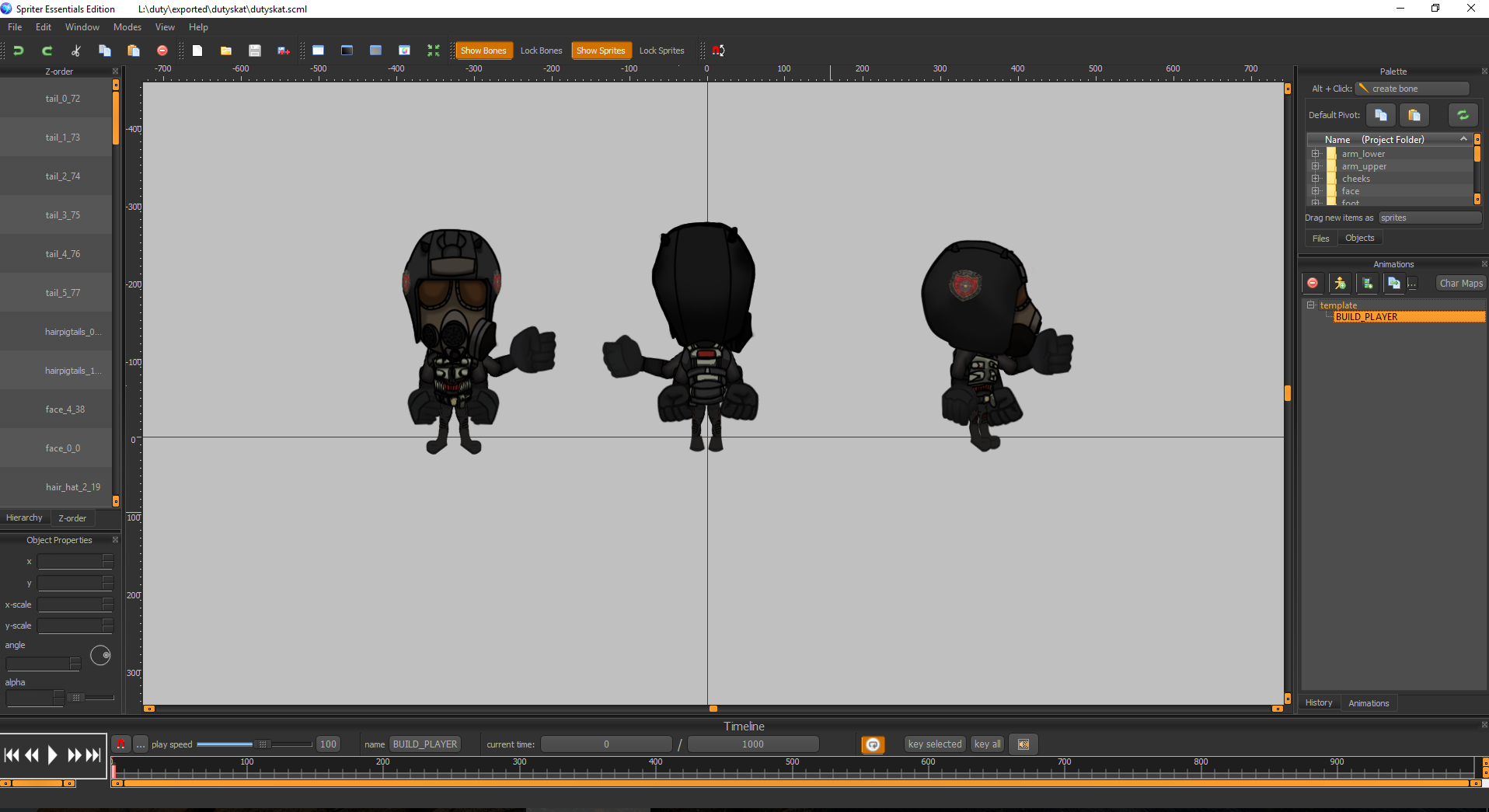Viewport: 1489px width, 812px height.
Task: Open Char Maps
Action: point(1460,284)
